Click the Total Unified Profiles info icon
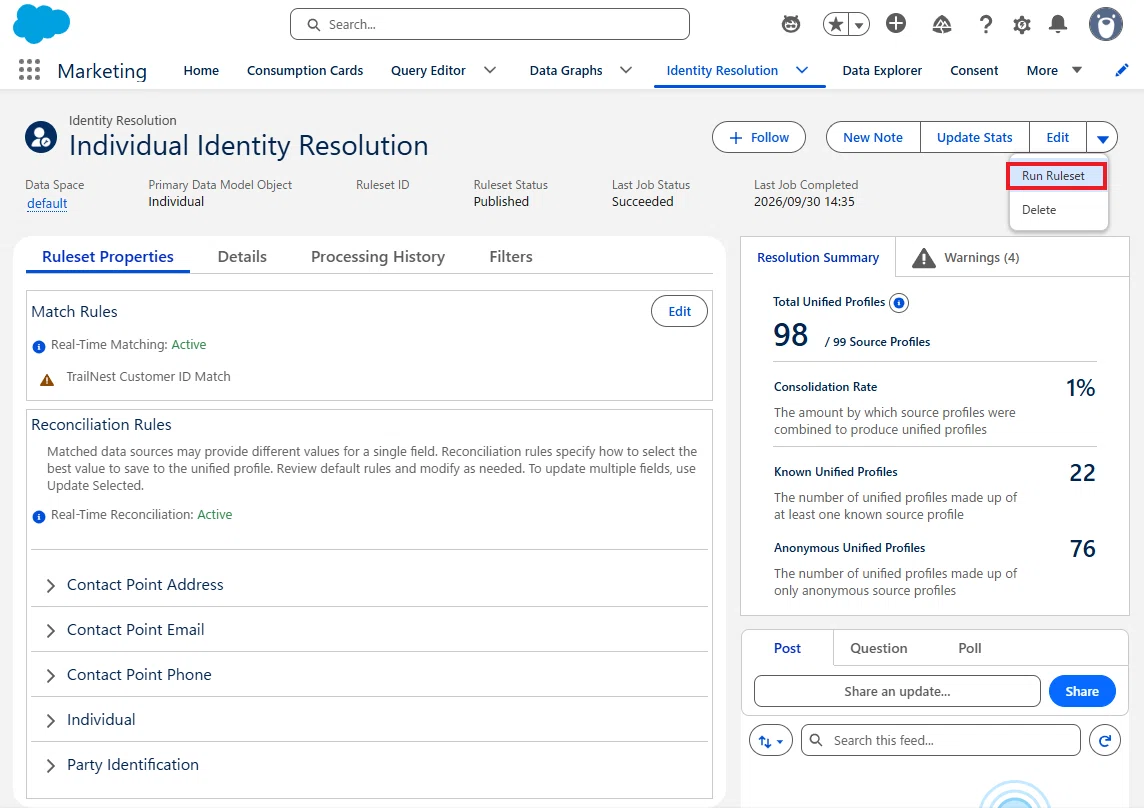Viewport: 1144px width, 808px height. click(x=899, y=302)
